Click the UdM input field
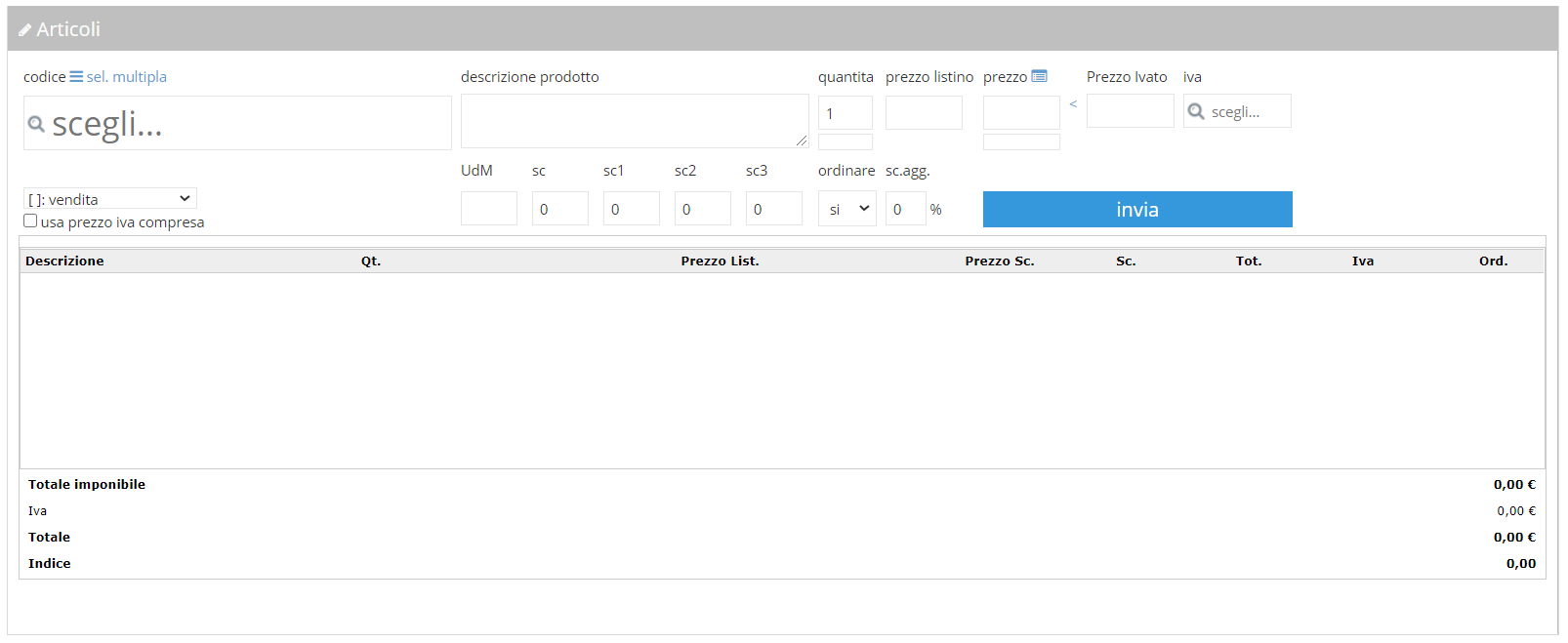The width and height of the screenshot is (1568, 643). [489, 209]
